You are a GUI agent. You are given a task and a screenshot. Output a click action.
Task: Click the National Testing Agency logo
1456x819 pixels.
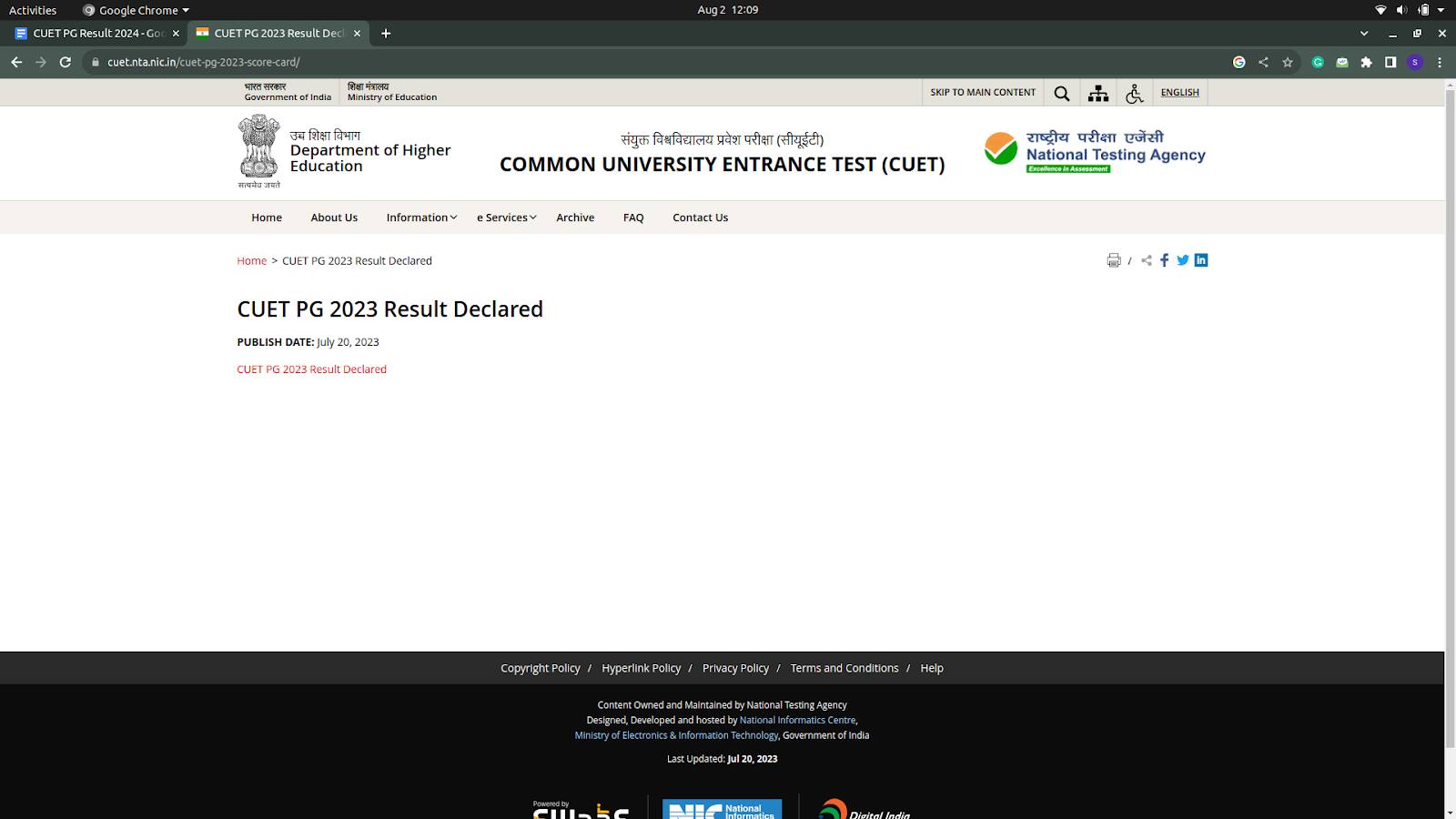click(1095, 150)
